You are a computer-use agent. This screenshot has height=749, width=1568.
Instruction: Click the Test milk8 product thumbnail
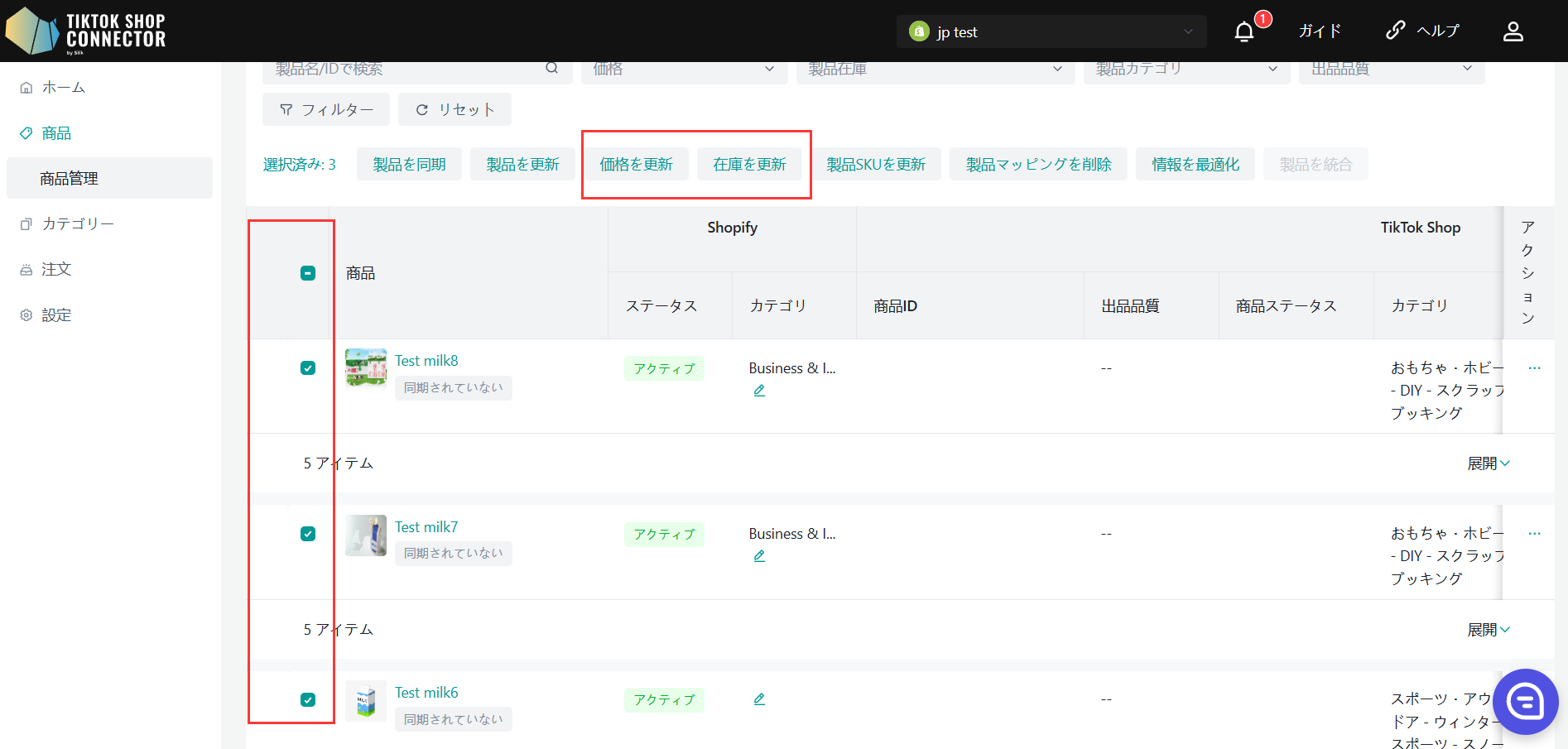click(366, 368)
